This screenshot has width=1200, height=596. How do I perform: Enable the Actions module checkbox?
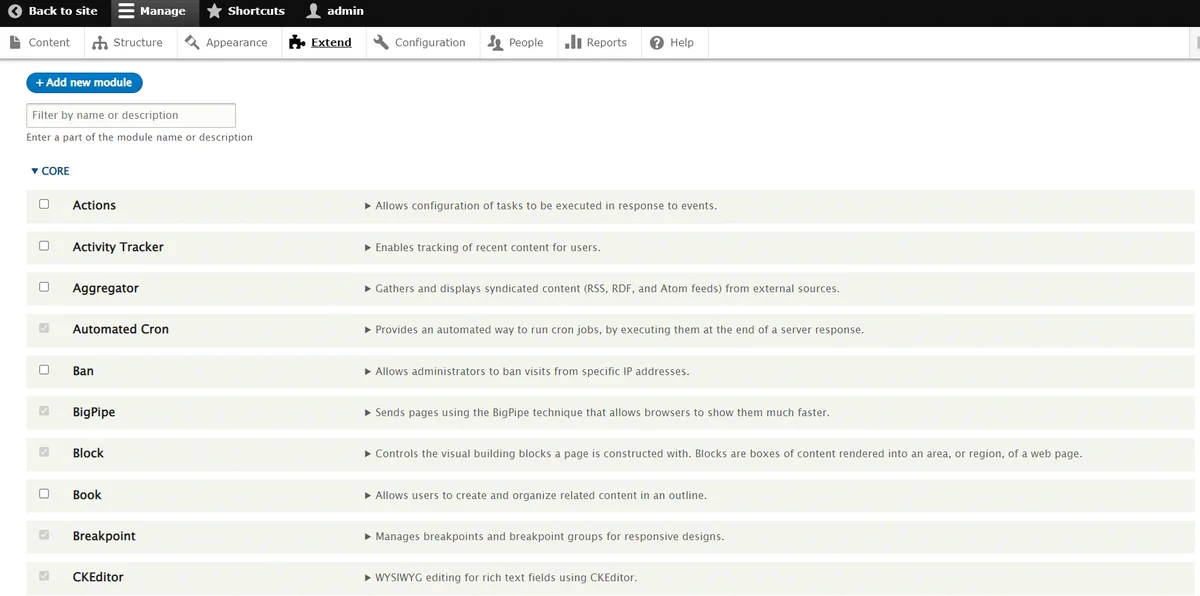coord(44,204)
